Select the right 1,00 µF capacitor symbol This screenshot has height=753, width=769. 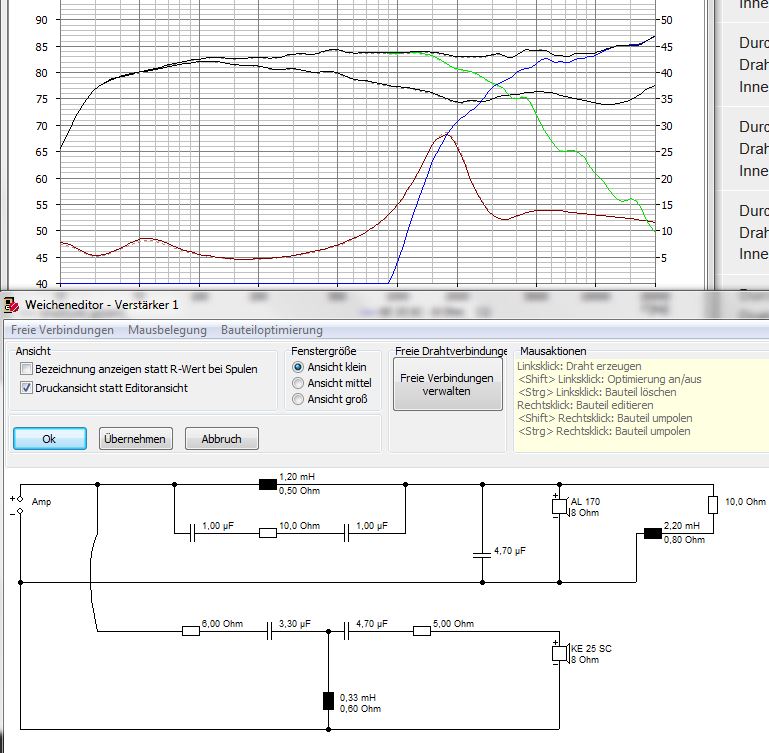click(x=346, y=533)
